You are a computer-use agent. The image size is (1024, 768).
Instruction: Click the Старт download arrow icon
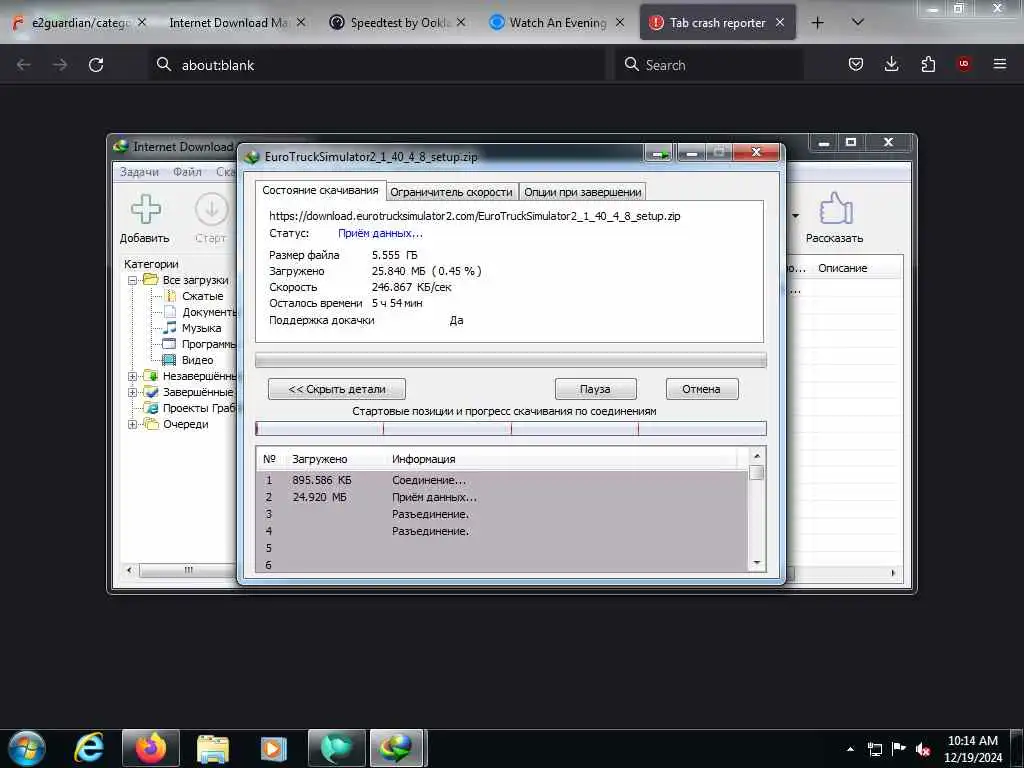pos(212,210)
